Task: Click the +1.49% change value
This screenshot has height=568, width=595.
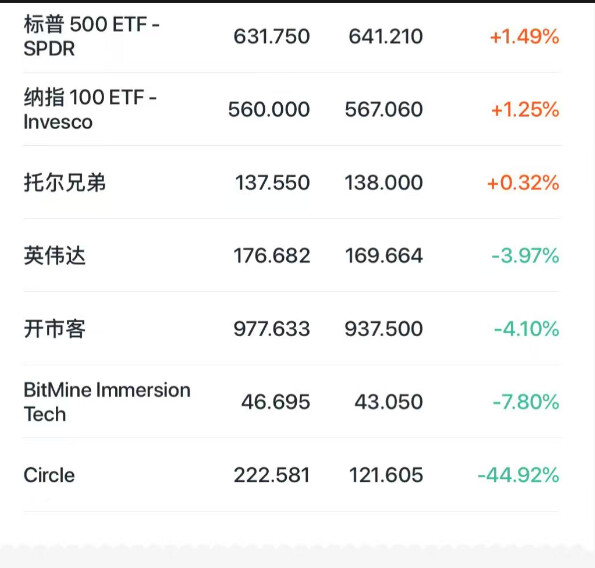Action: coord(524,37)
